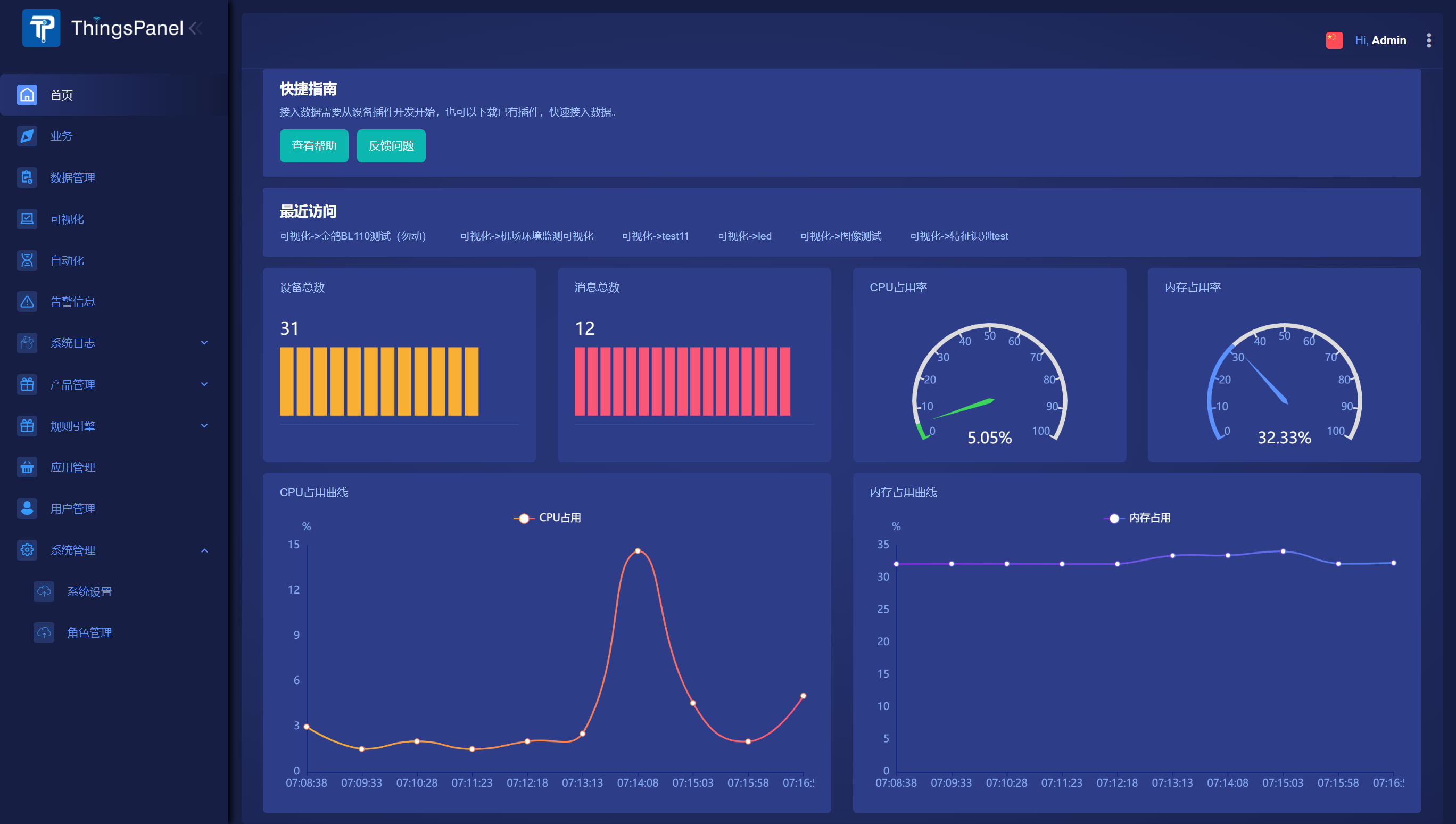Click the home icon in sidebar
This screenshot has width=1456, height=824.
(x=27, y=95)
